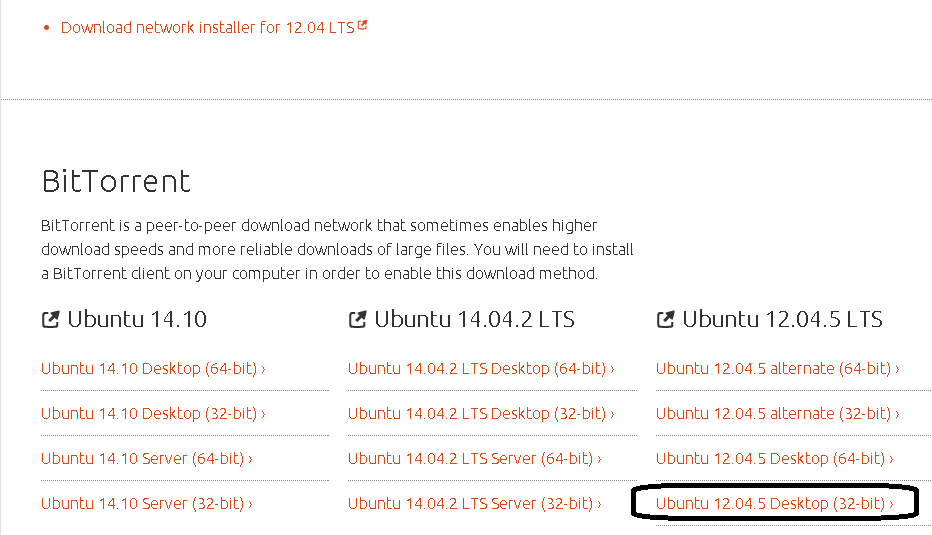Download Ubuntu 14.04.2 LTS Desktop (64-bit) torrent
Image resolution: width=932 pixels, height=535 pixels.
pyautogui.click(x=481, y=369)
